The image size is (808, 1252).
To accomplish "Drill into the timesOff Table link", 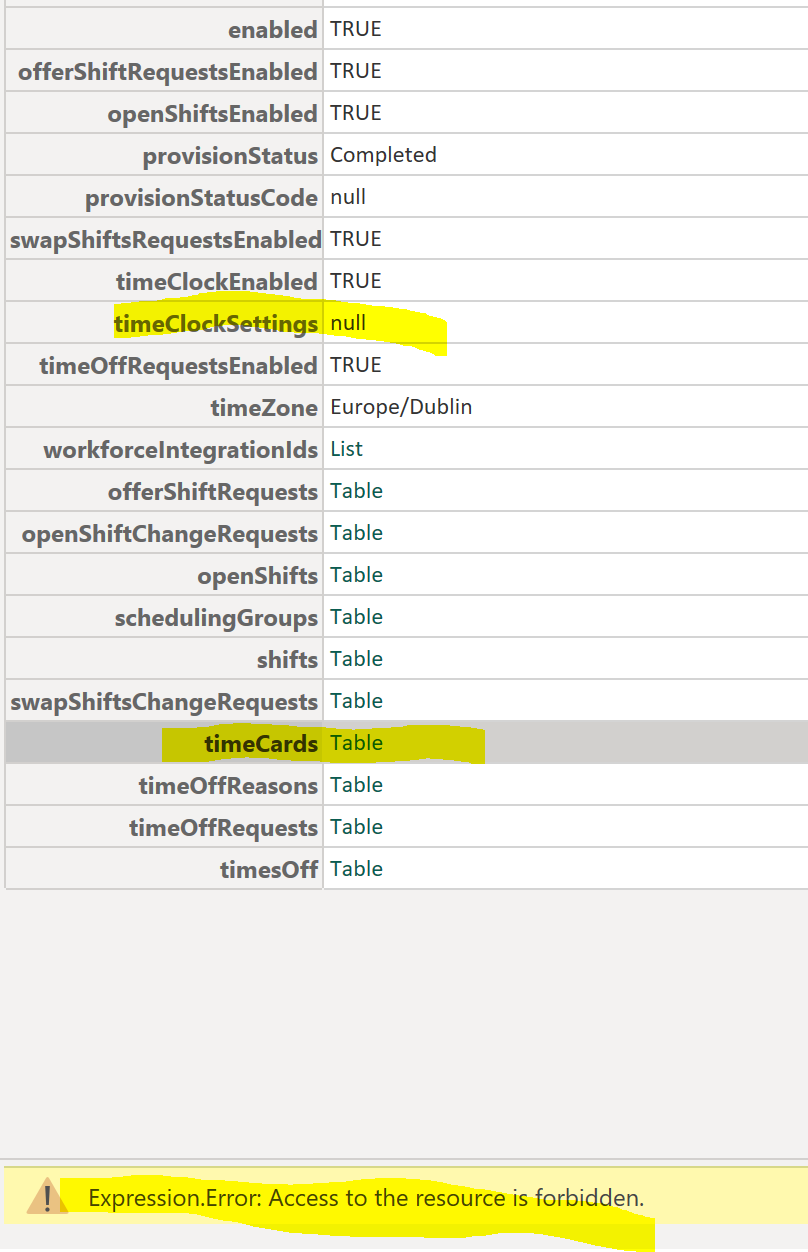I will [x=356, y=868].
